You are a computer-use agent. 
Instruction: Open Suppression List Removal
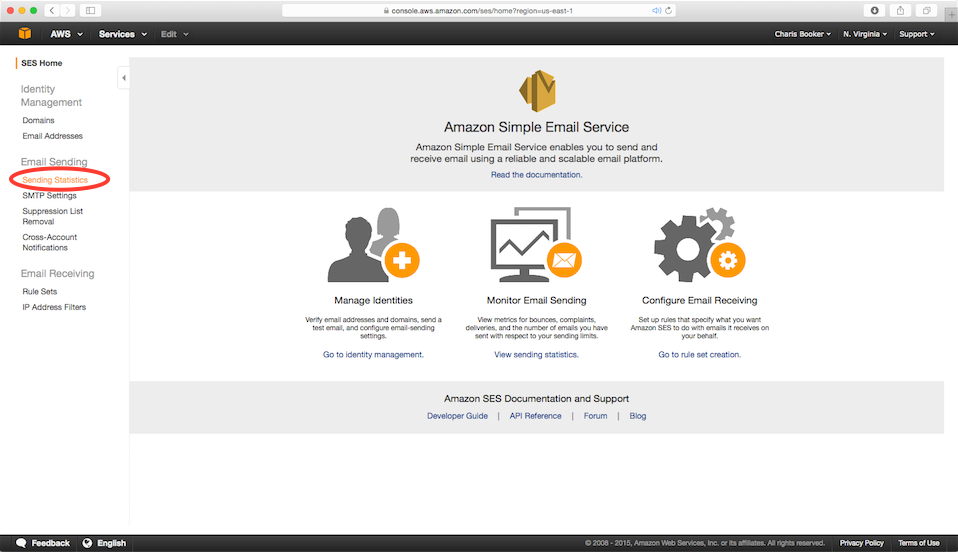point(53,216)
